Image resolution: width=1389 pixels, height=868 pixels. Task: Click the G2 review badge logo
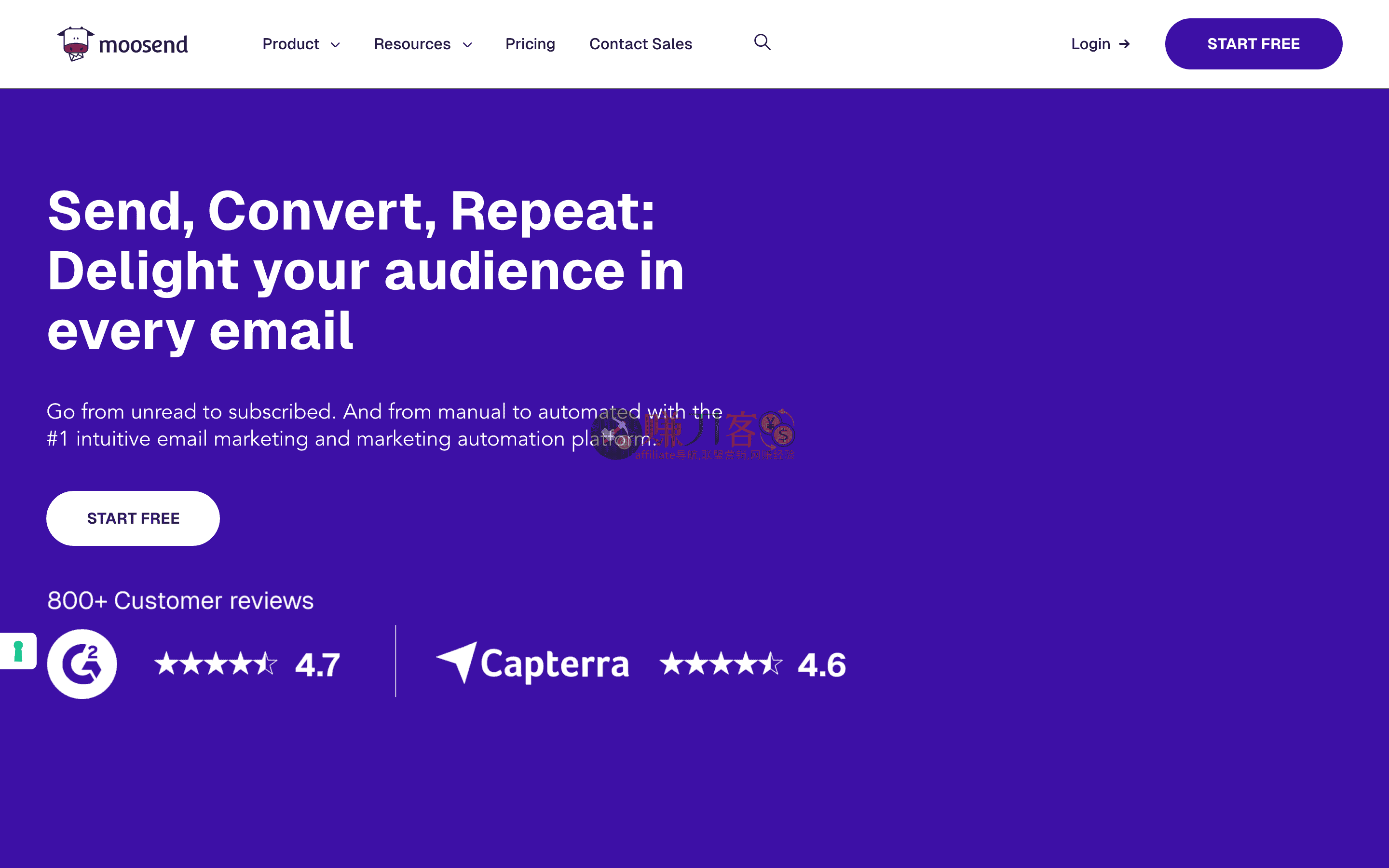82,664
